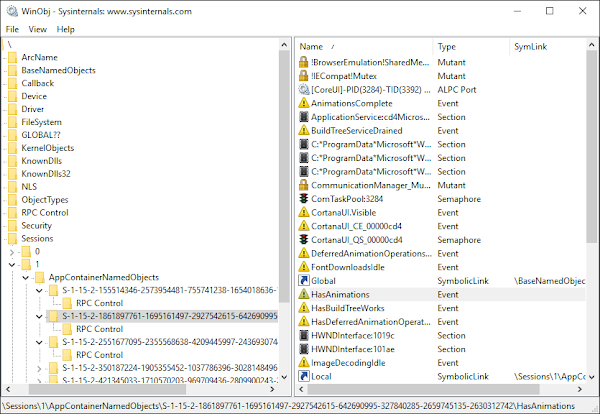Select the warning icon next to AnimationsComplete

coord(304,103)
